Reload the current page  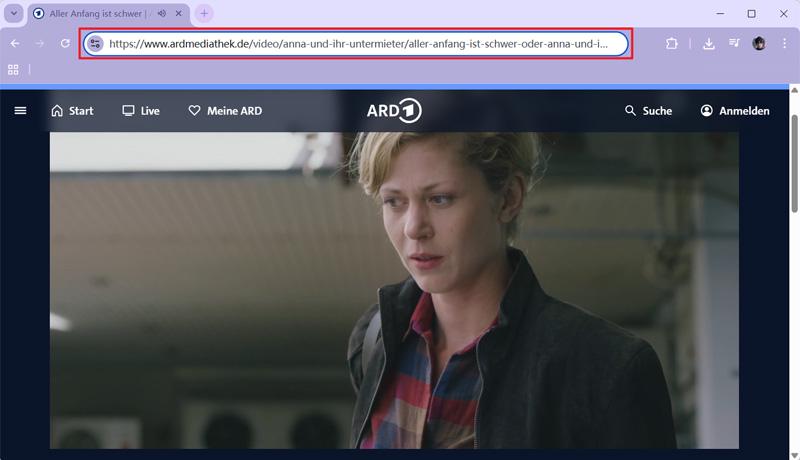[65, 44]
